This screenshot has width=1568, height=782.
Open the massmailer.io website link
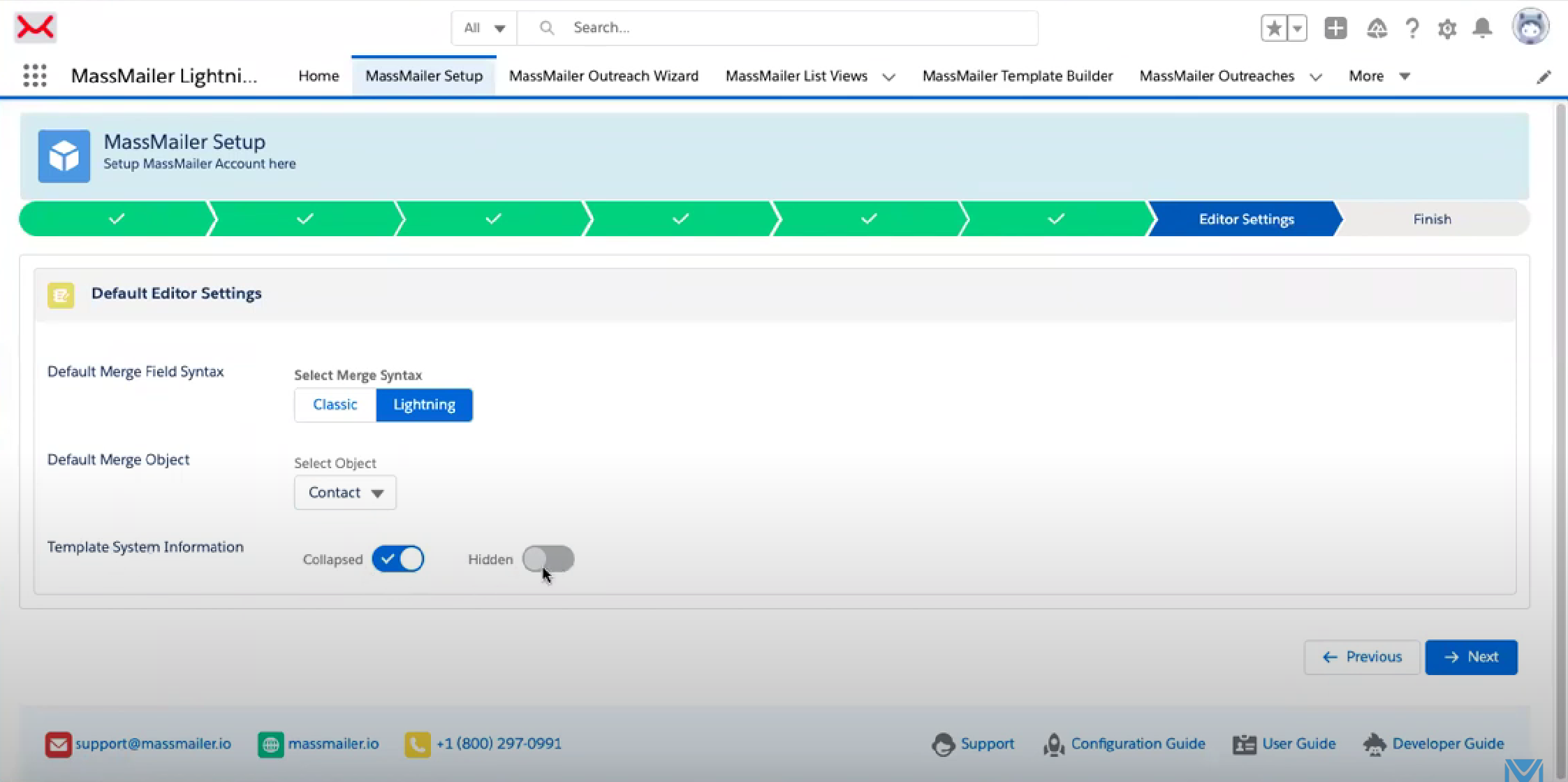point(333,744)
